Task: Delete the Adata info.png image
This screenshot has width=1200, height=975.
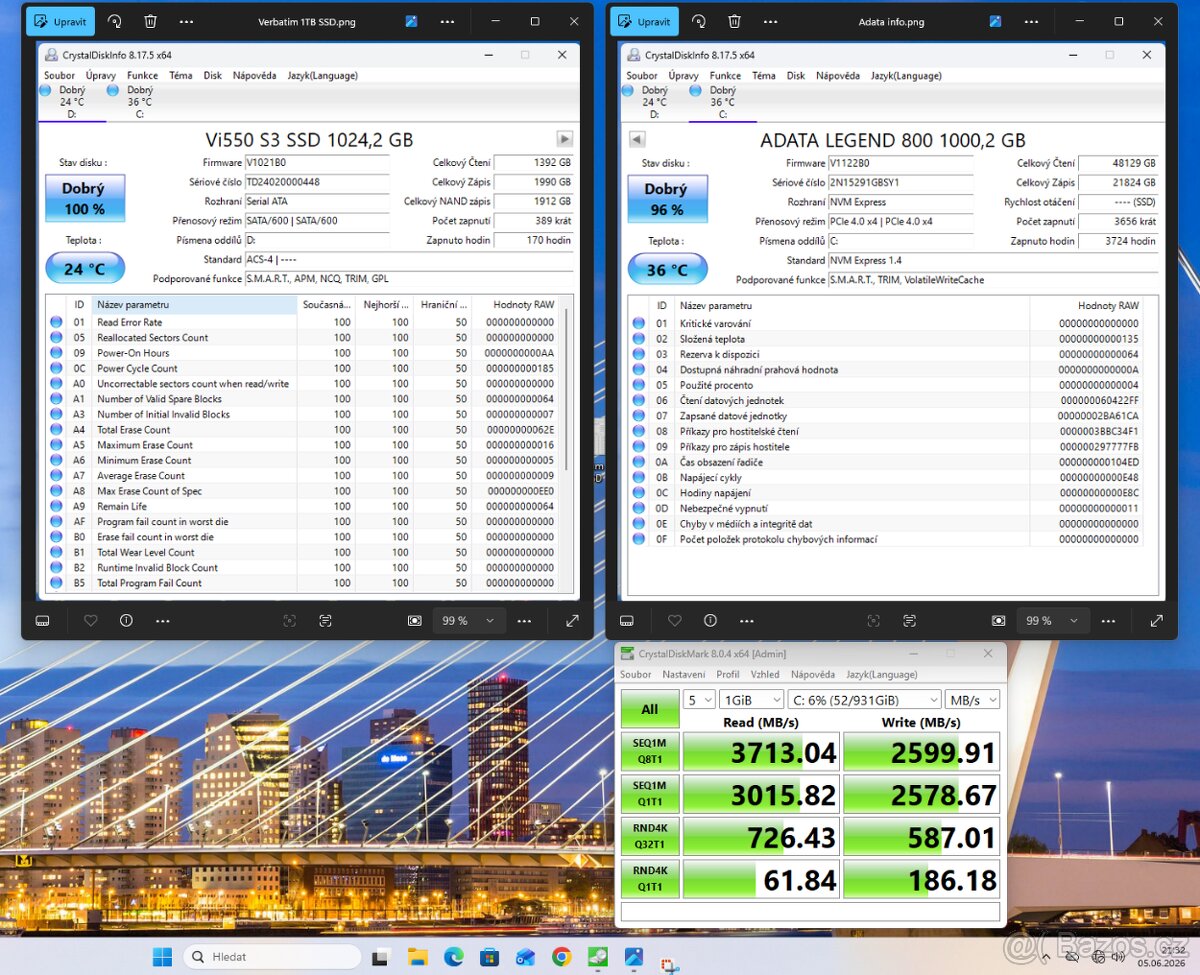Action: coord(734,21)
